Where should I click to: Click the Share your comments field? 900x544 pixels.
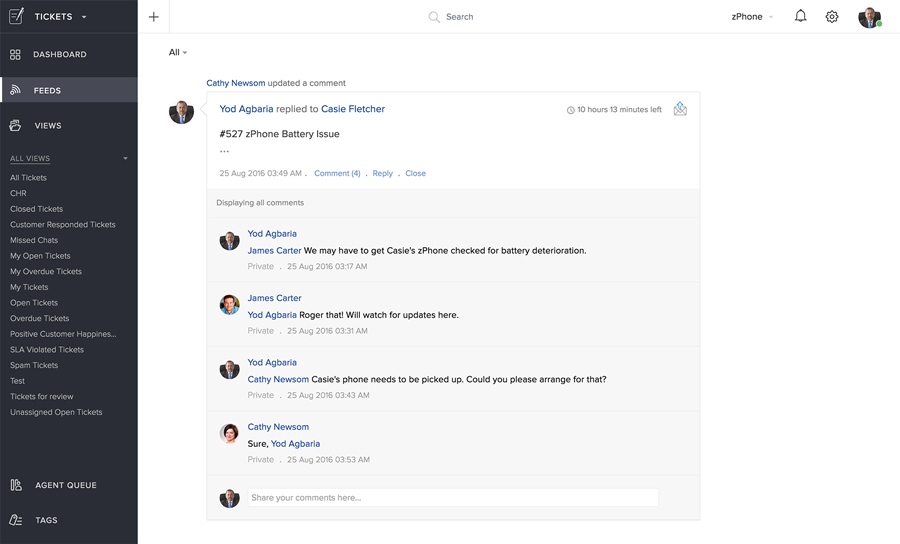tap(452, 497)
